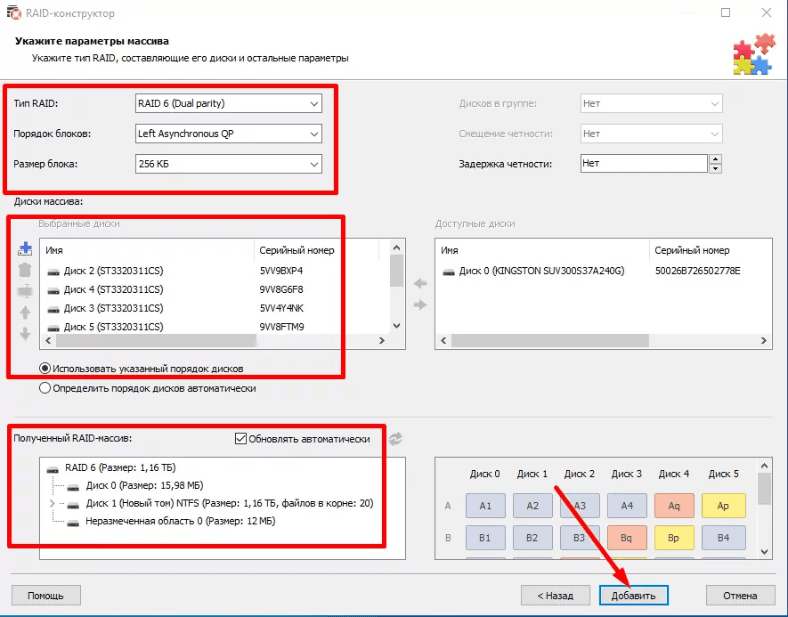The width and height of the screenshot is (788, 617).
Task: Expand the 'Диск 1 (Новый том) NTFS' node
Action: 52,504
